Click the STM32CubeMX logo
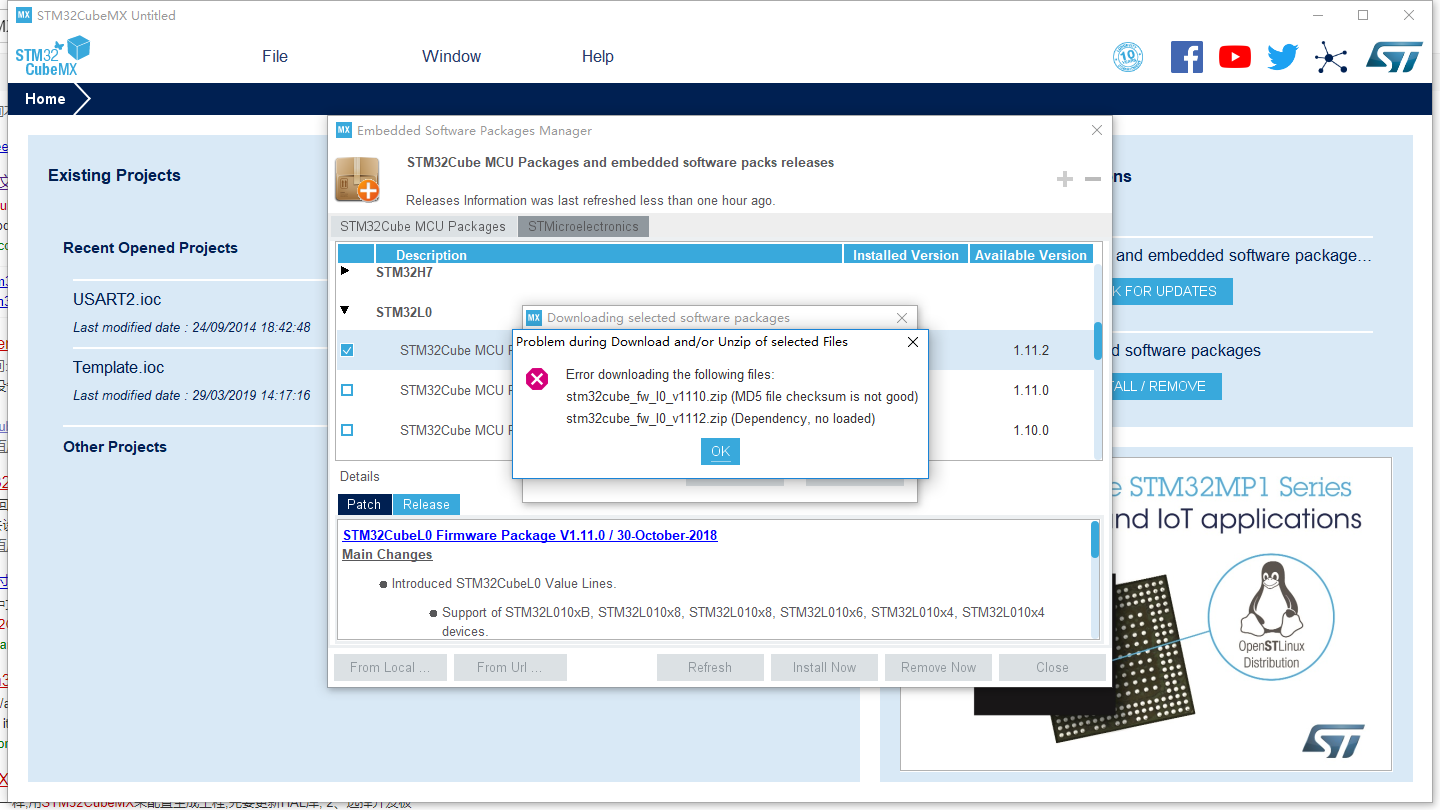Image resolution: width=1440 pixels, height=810 pixels. point(53,56)
